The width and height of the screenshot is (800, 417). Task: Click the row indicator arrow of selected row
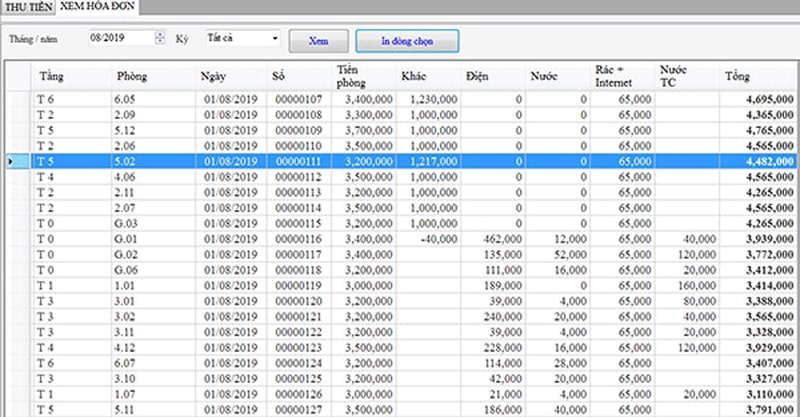(x=11, y=162)
